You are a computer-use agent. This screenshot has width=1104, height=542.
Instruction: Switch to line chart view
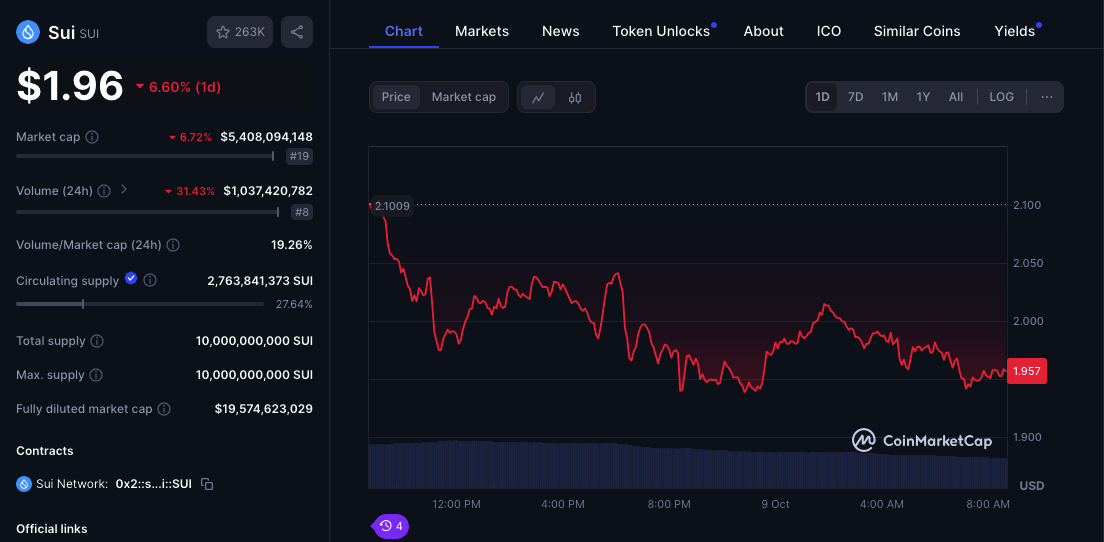coord(538,97)
